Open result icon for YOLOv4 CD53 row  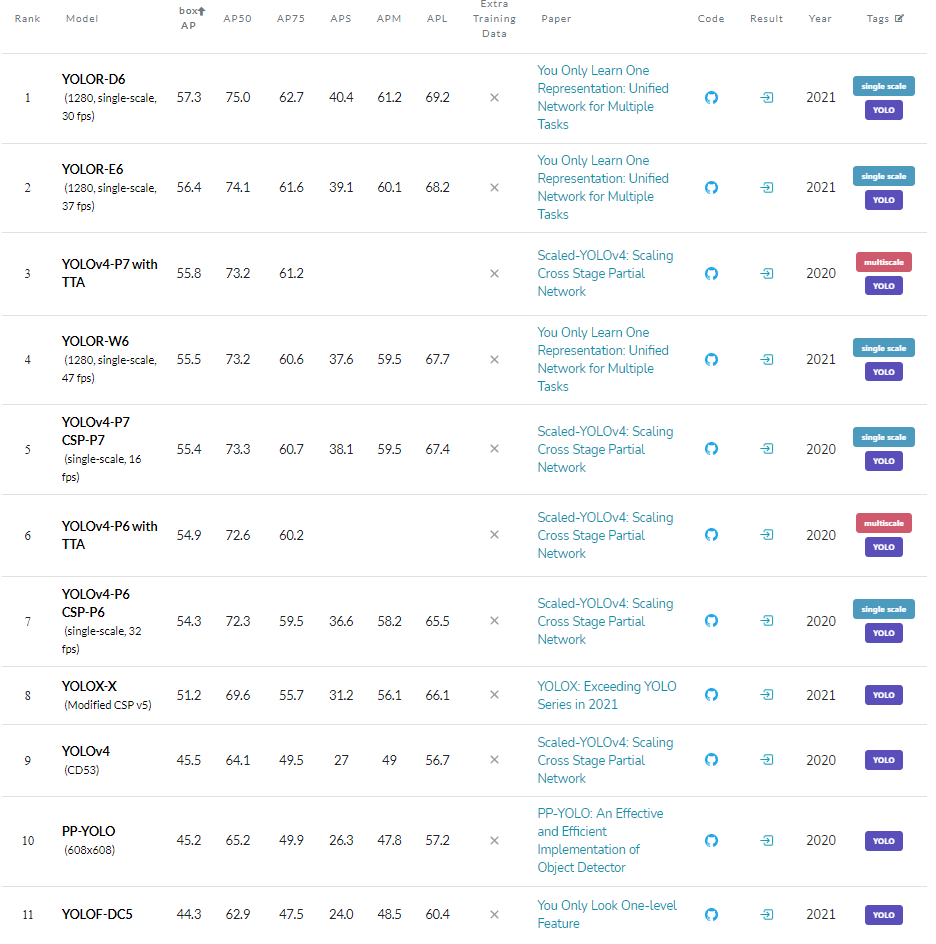[x=766, y=761]
